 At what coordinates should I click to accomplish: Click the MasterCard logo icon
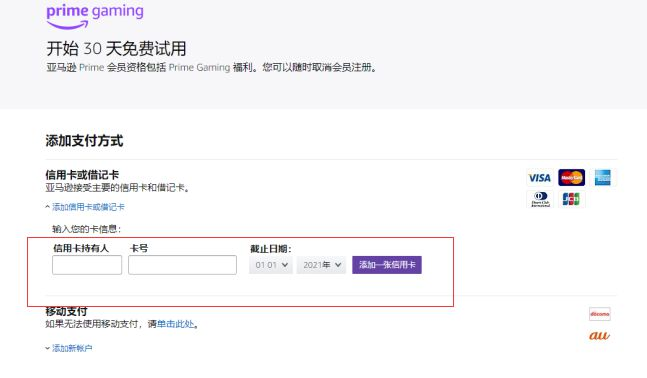coord(571,178)
